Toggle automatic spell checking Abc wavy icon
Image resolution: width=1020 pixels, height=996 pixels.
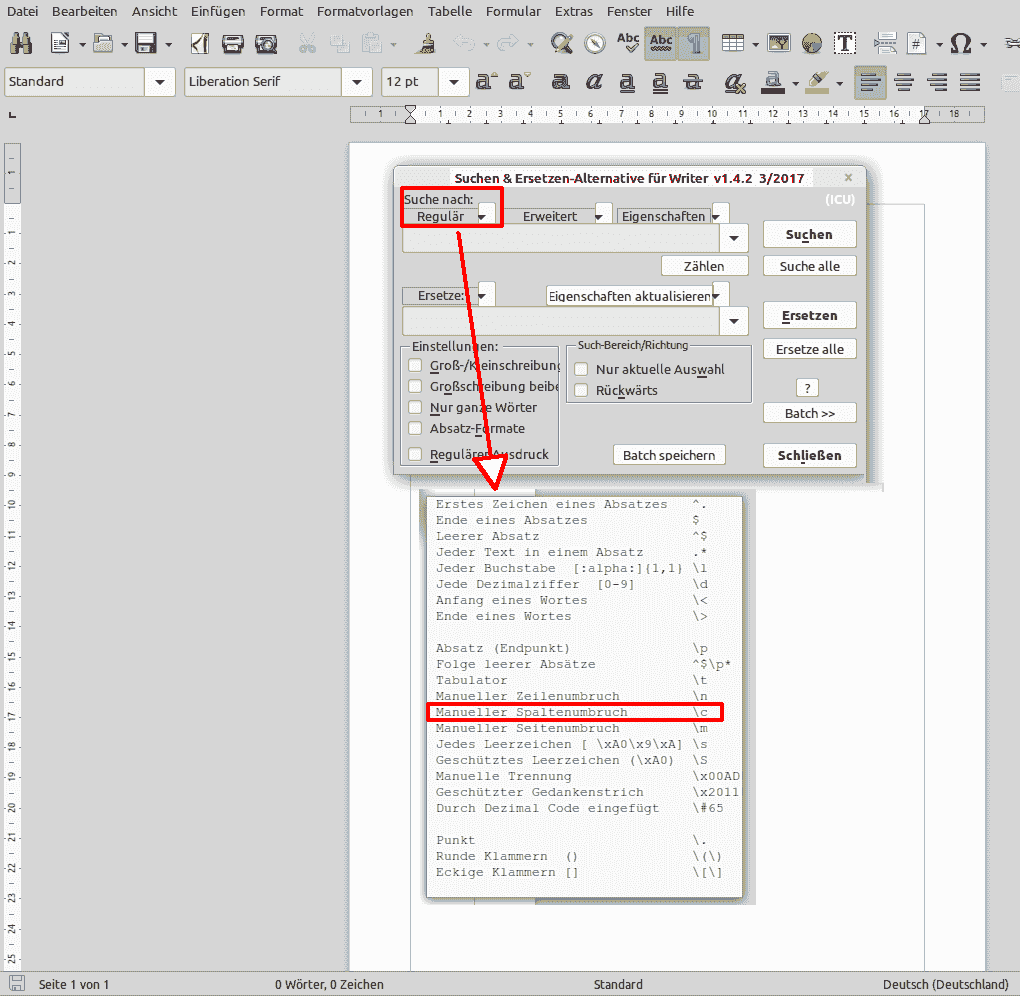click(661, 44)
